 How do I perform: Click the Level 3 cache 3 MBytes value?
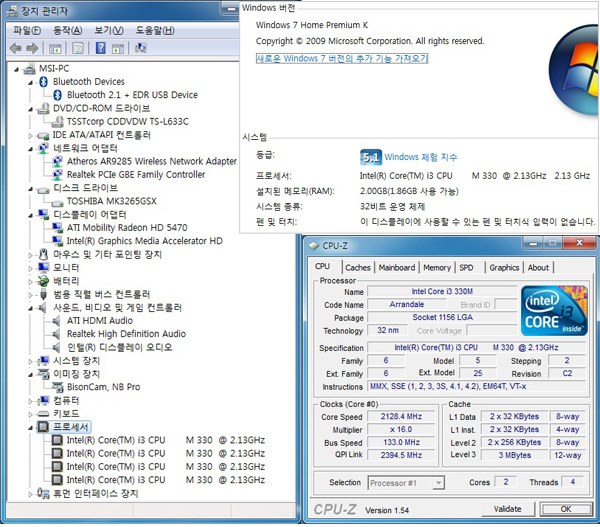514,455
